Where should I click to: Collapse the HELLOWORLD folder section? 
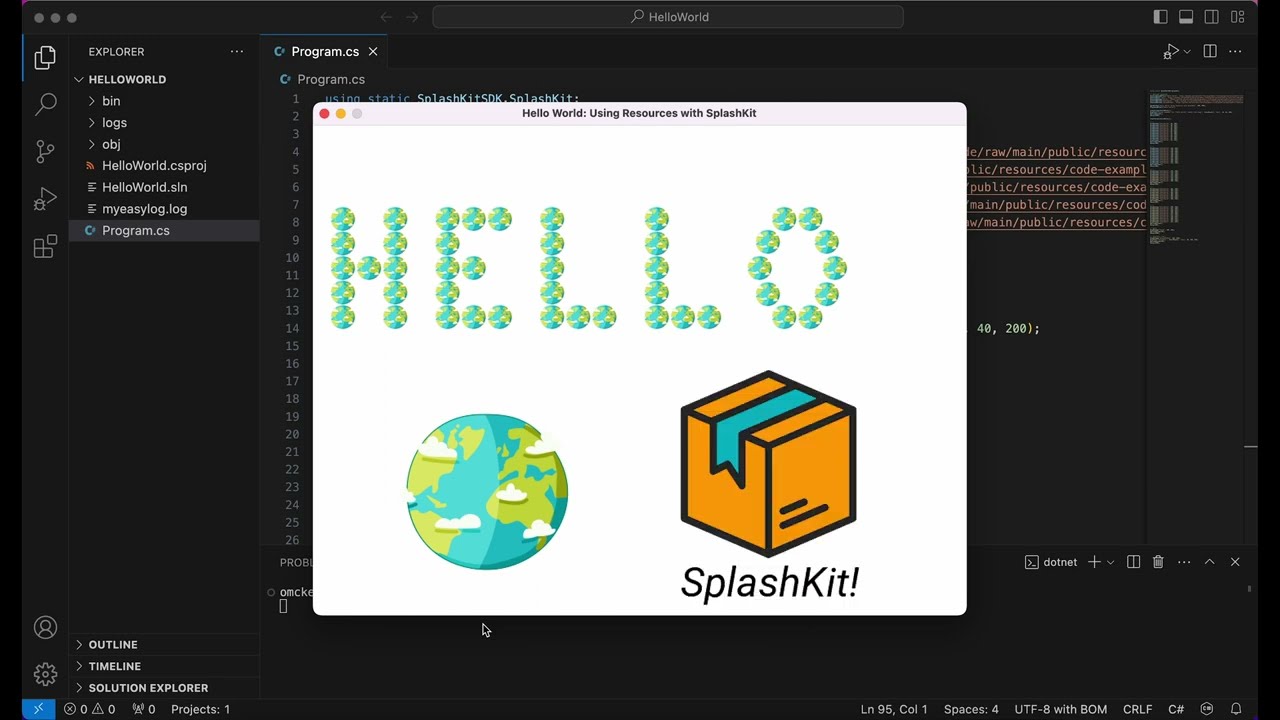click(164, 79)
